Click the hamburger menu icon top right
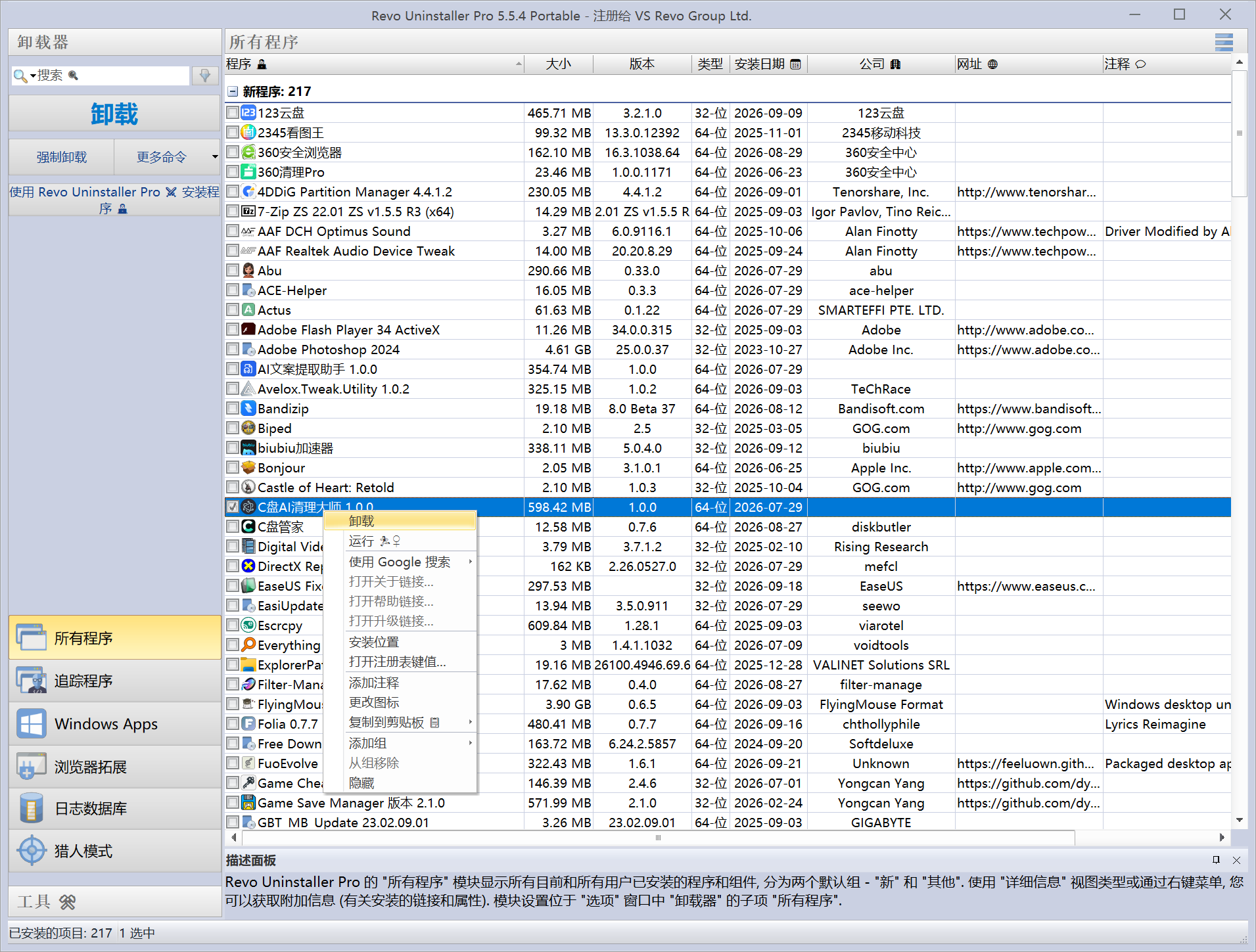 click(1223, 43)
